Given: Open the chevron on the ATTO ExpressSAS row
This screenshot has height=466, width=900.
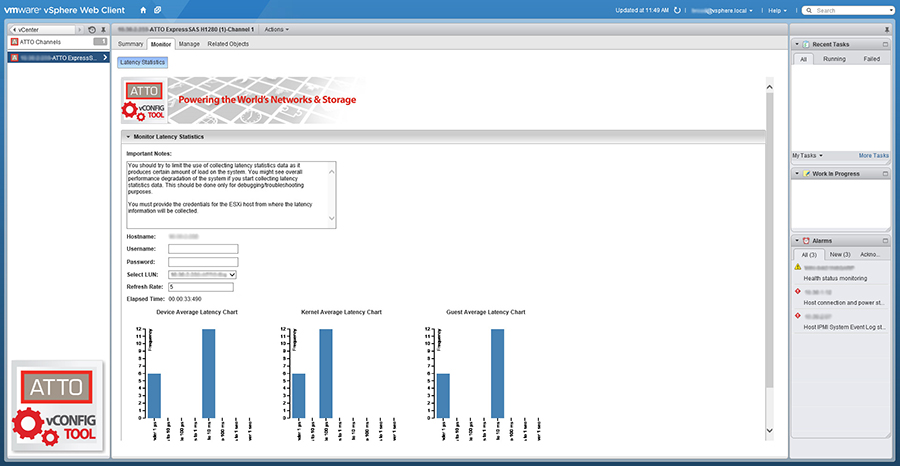Looking at the screenshot, I should click(x=105, y=58).
